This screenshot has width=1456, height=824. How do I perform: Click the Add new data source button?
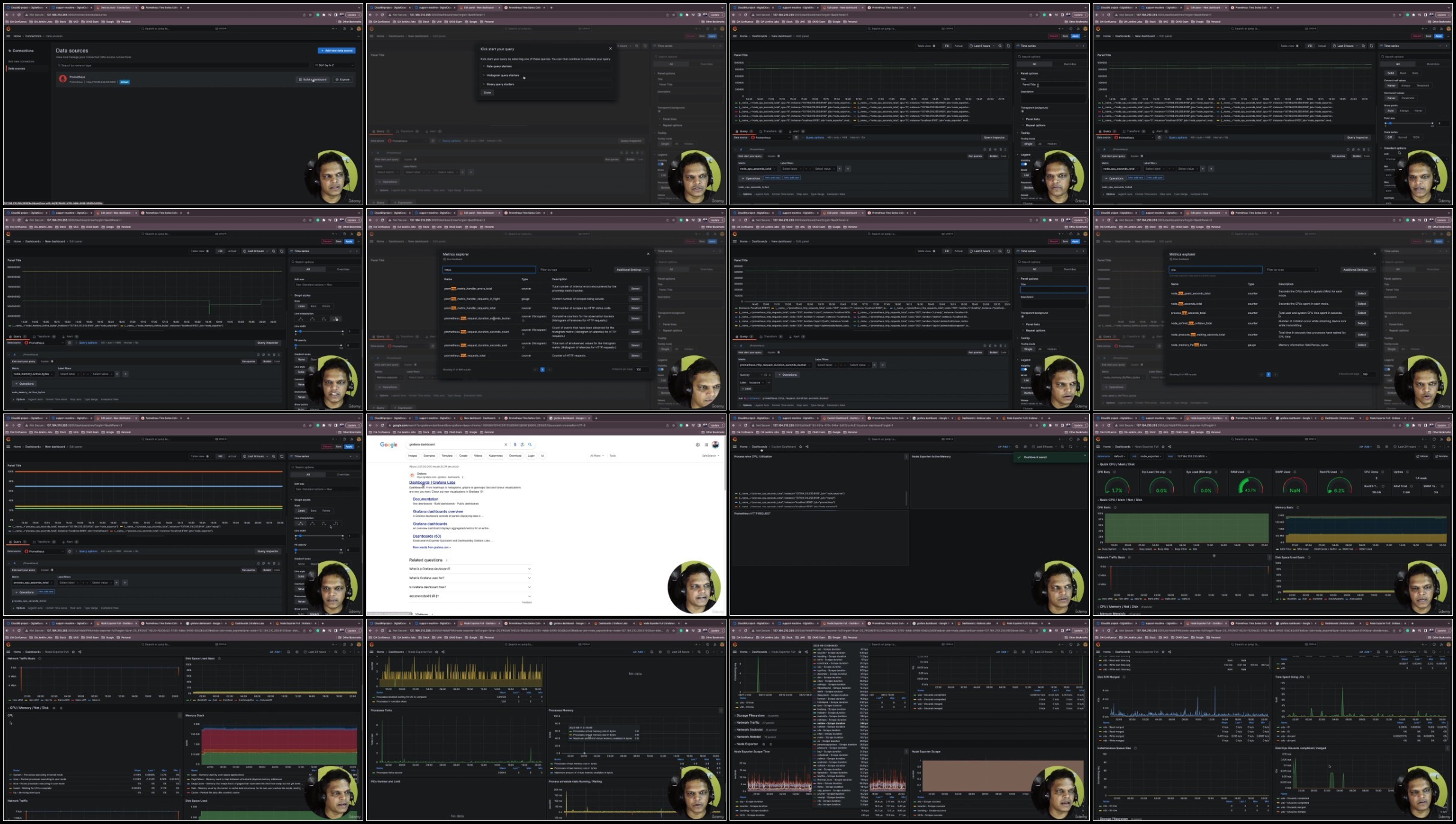pos(337,50)
